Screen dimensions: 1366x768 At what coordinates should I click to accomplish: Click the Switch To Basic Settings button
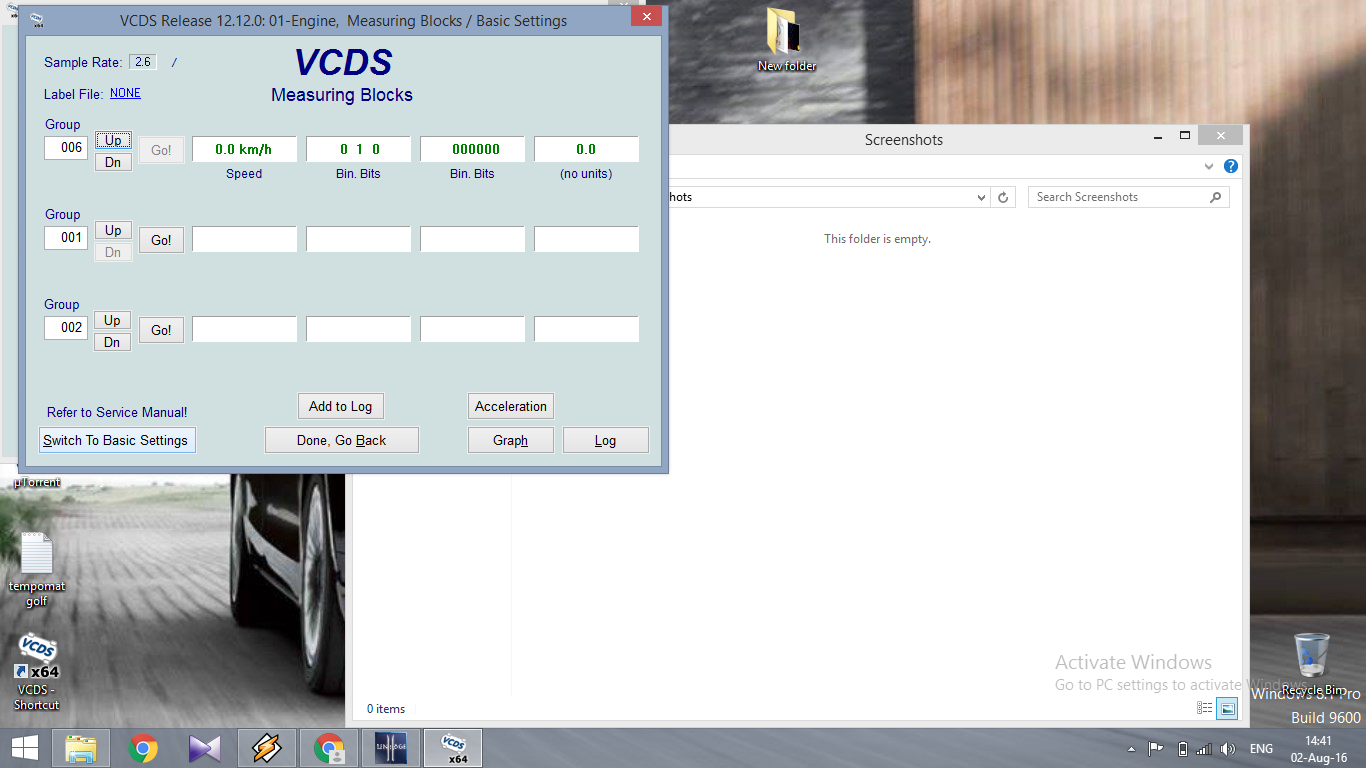point(116,440)
